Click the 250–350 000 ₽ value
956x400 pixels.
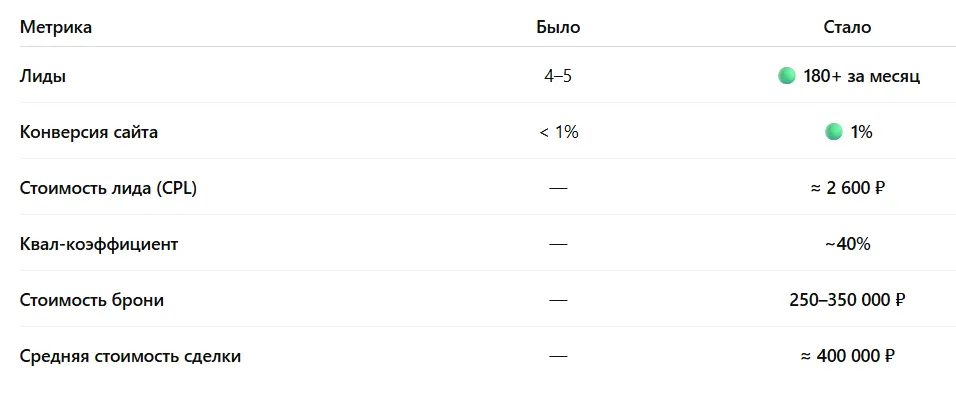point(847,301)
